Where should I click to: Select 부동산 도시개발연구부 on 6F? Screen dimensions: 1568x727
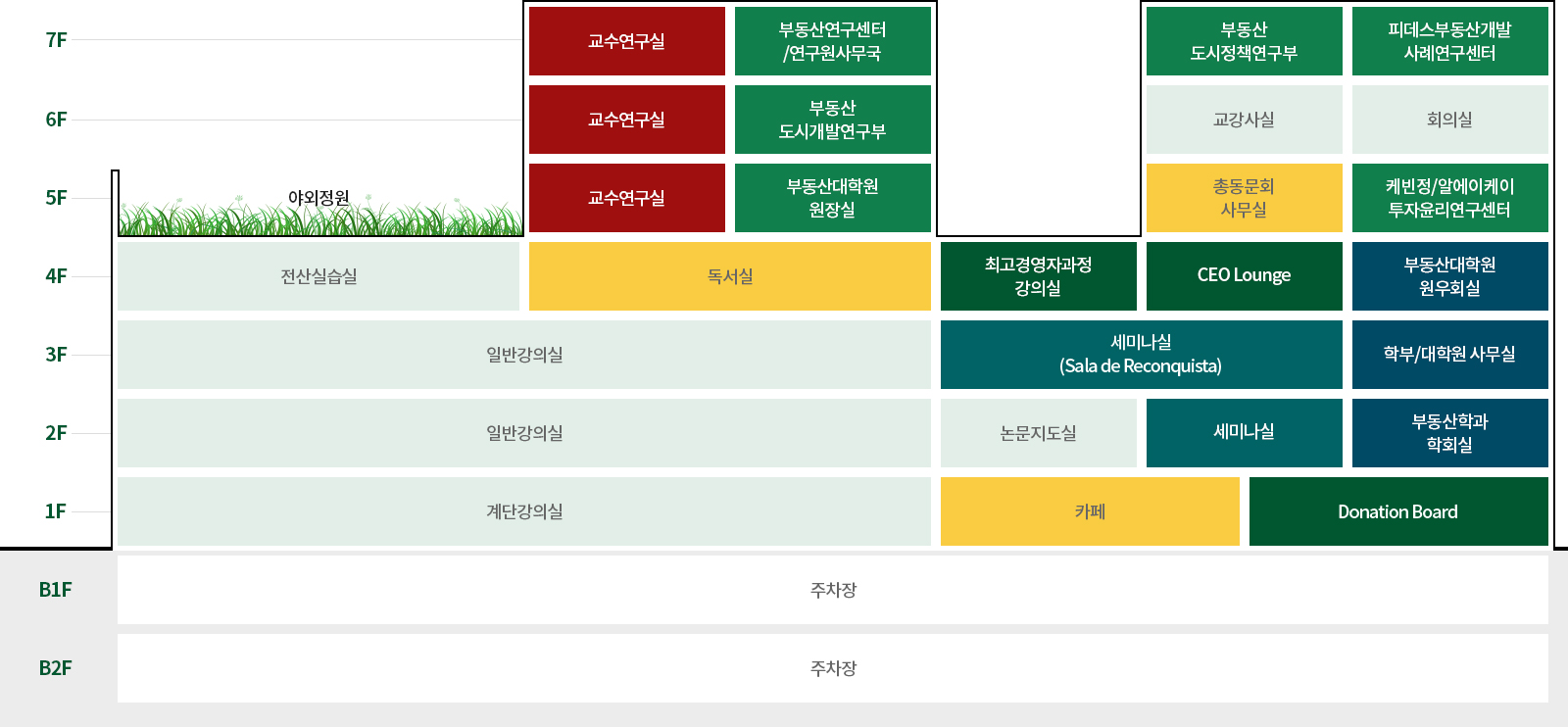click(832, 120)
